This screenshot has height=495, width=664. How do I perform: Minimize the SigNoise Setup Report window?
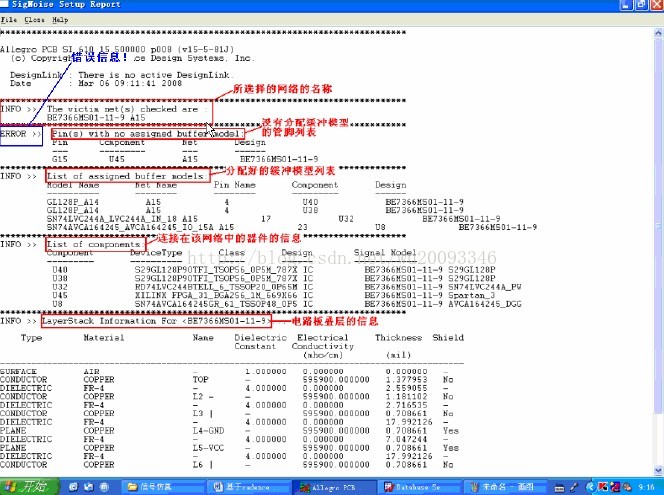(x=628, y=5)
